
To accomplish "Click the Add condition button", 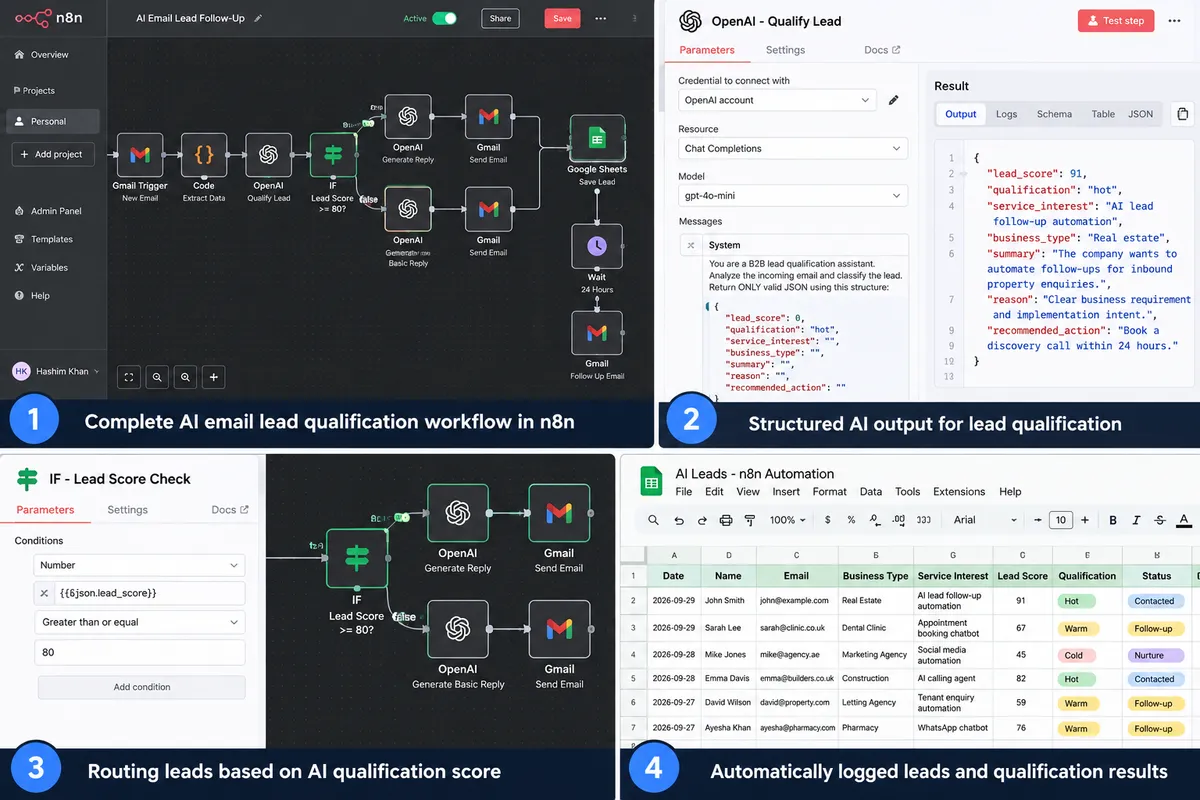I will [141, 687].
